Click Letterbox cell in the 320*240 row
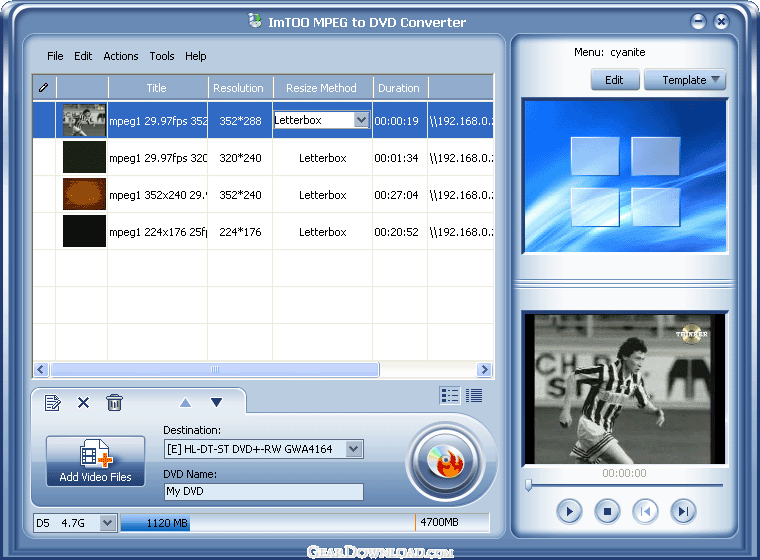This screenshot has height=560, width=760. pyautogui.click(x=322, y=158)
